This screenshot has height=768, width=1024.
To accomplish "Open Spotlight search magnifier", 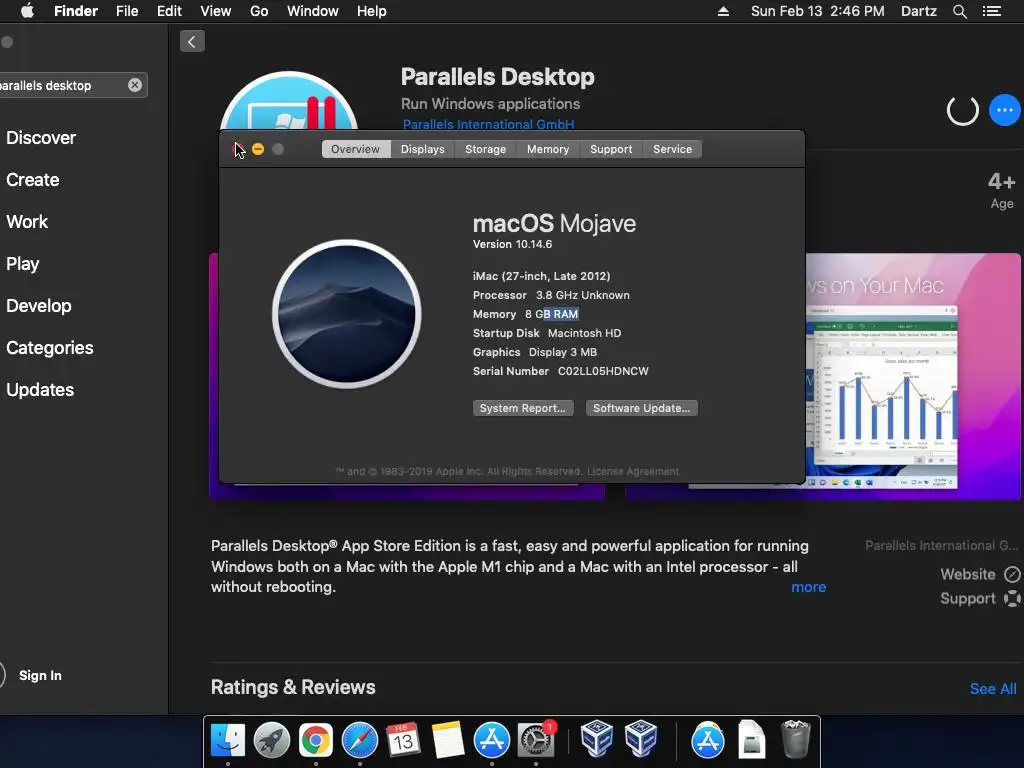I will tap(959, 11).
